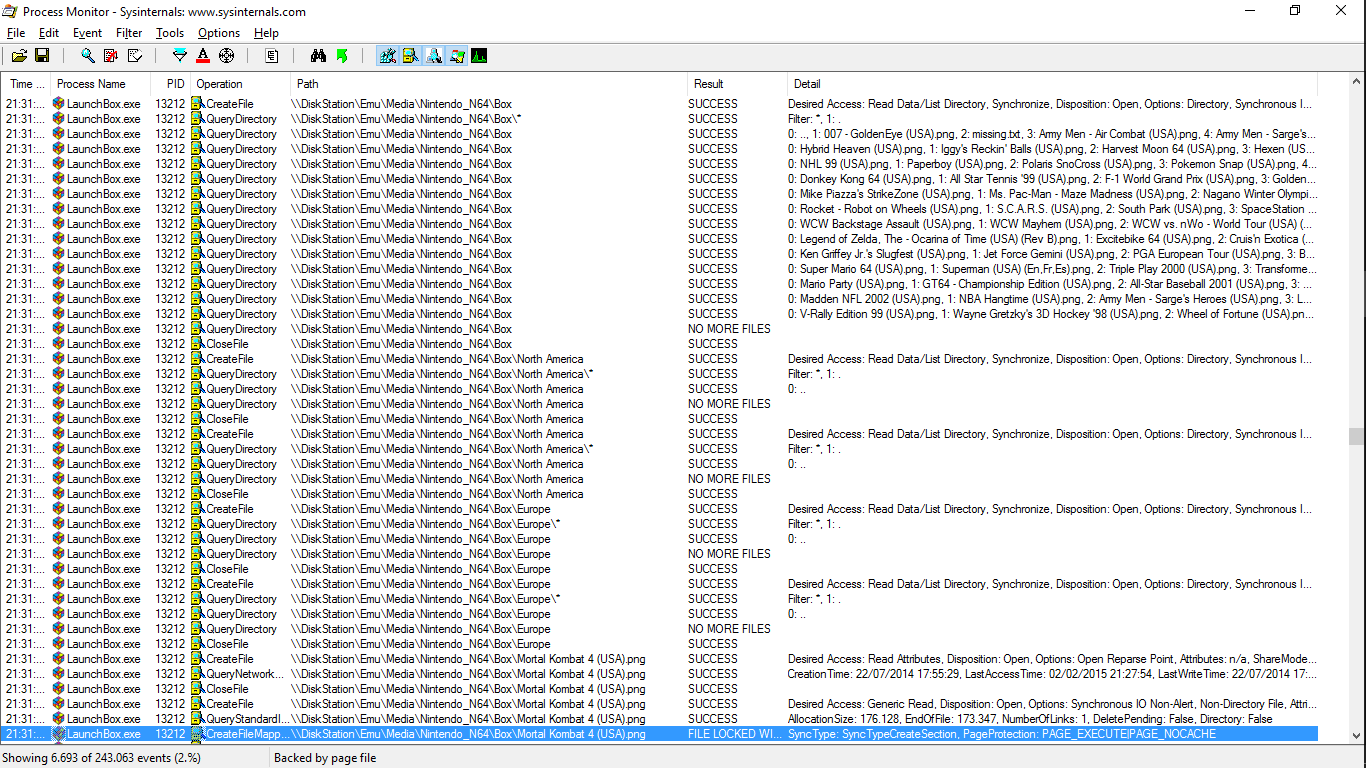The image size is (1366, 768).
Task: Open the Edit menu
Action: [x=49, y=33]
